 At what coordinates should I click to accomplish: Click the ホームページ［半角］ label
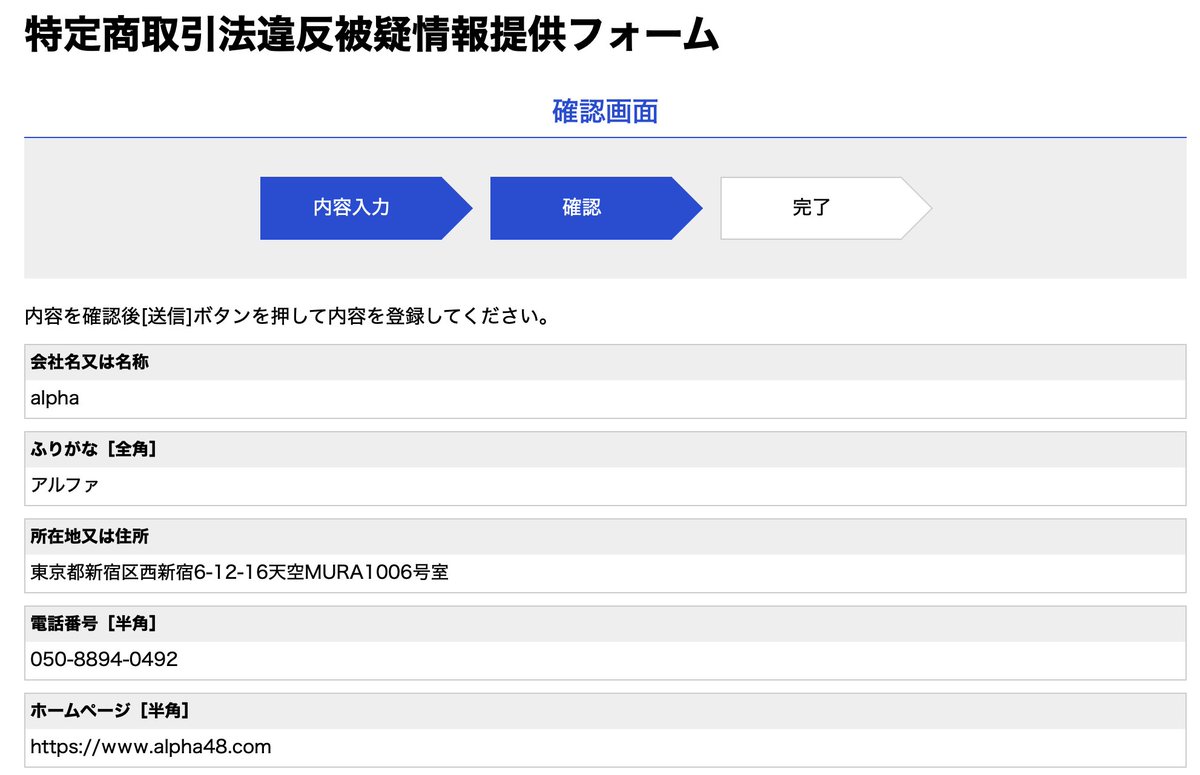tap(111, 711)
